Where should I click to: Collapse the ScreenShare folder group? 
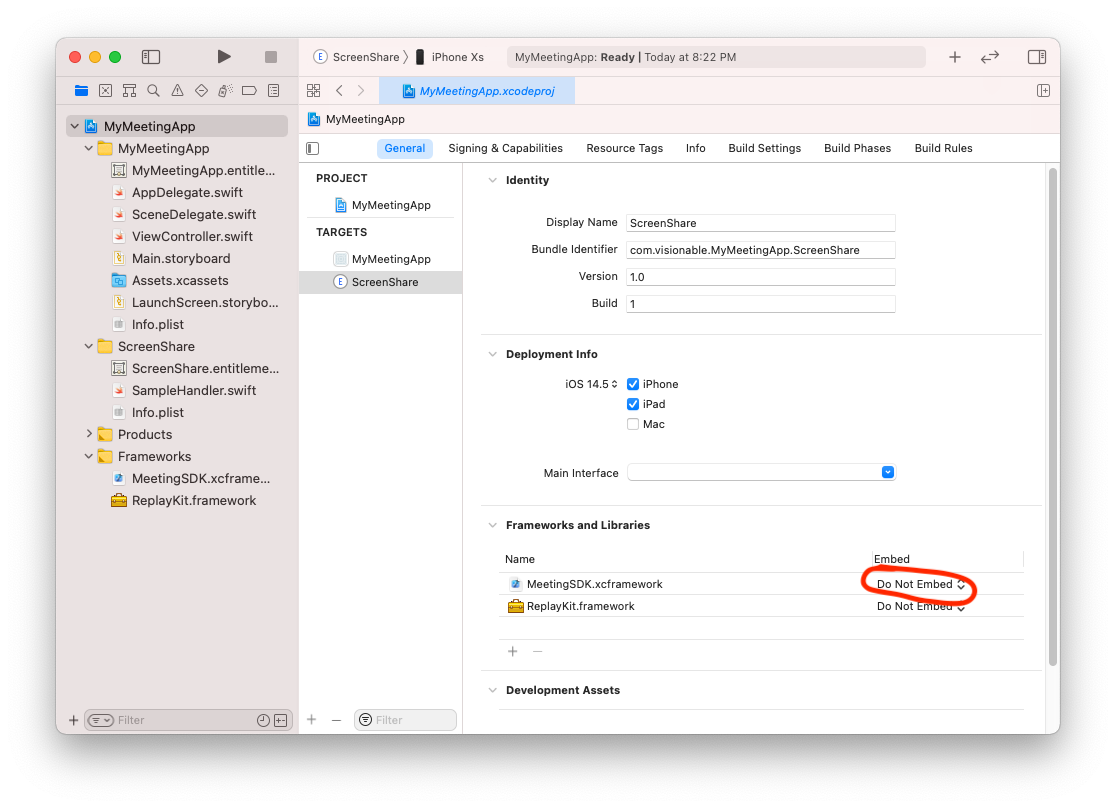(88, 346)
